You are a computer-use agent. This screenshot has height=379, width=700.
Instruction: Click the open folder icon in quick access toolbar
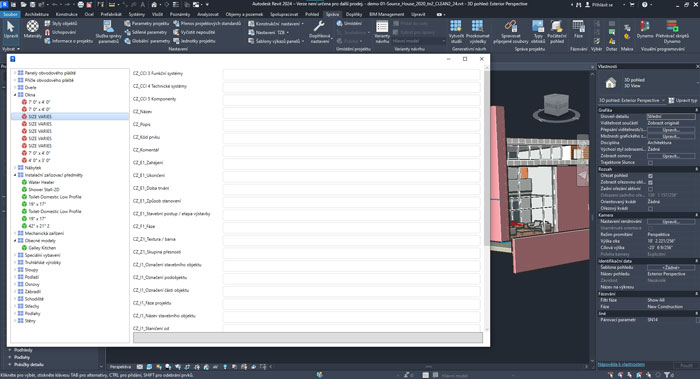click(23, 4)
